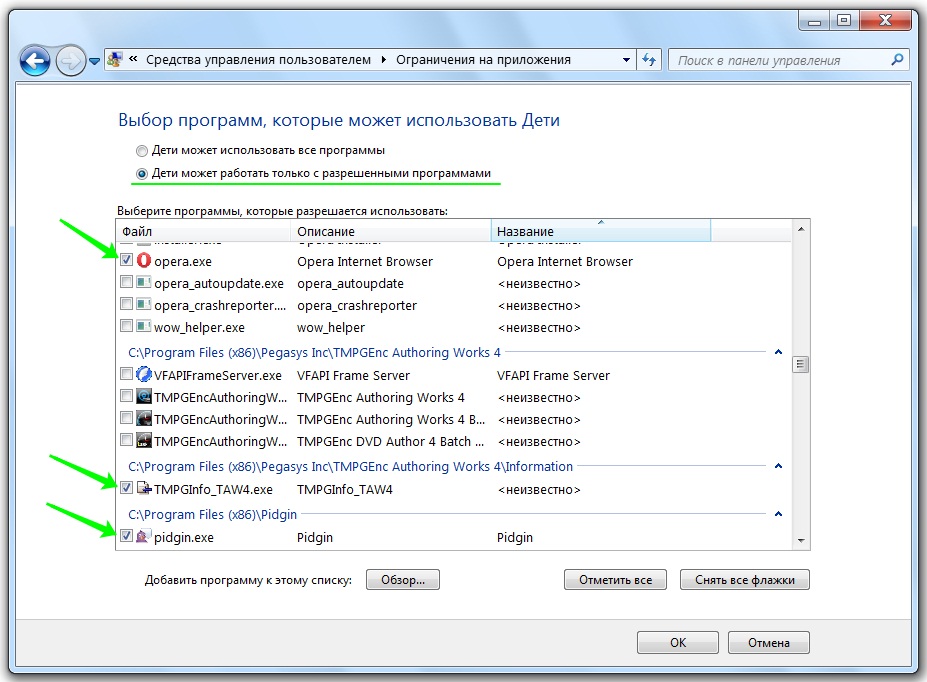Collapse the C:\Program Files (x86)\Pidgin group
Image resolution: width=927 pixels, height=682 pixels.
(779, 514)
